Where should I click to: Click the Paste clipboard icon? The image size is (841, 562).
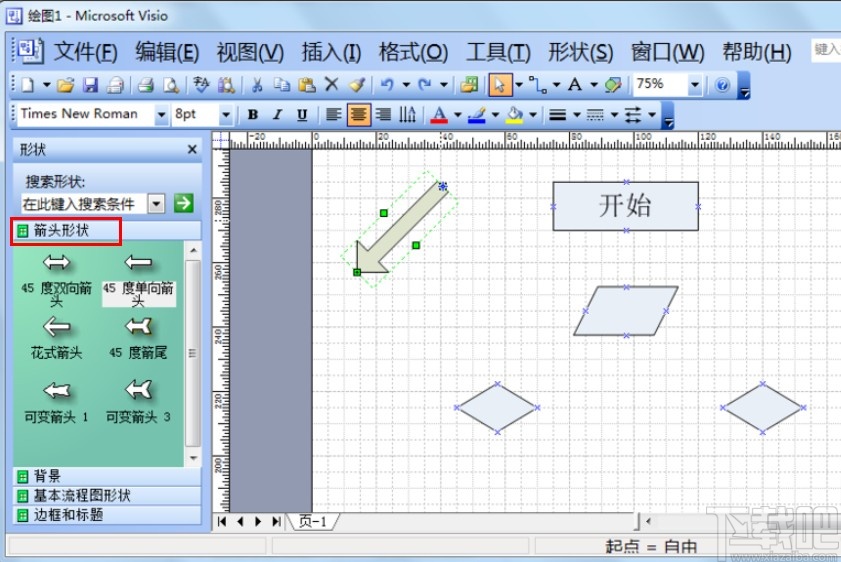coord(307,85)
